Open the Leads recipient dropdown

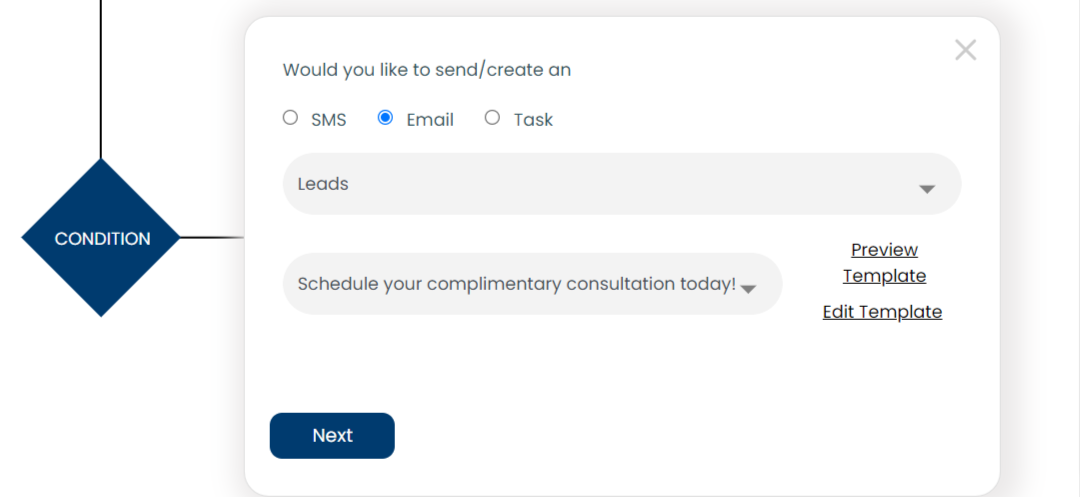pos(620,184)
